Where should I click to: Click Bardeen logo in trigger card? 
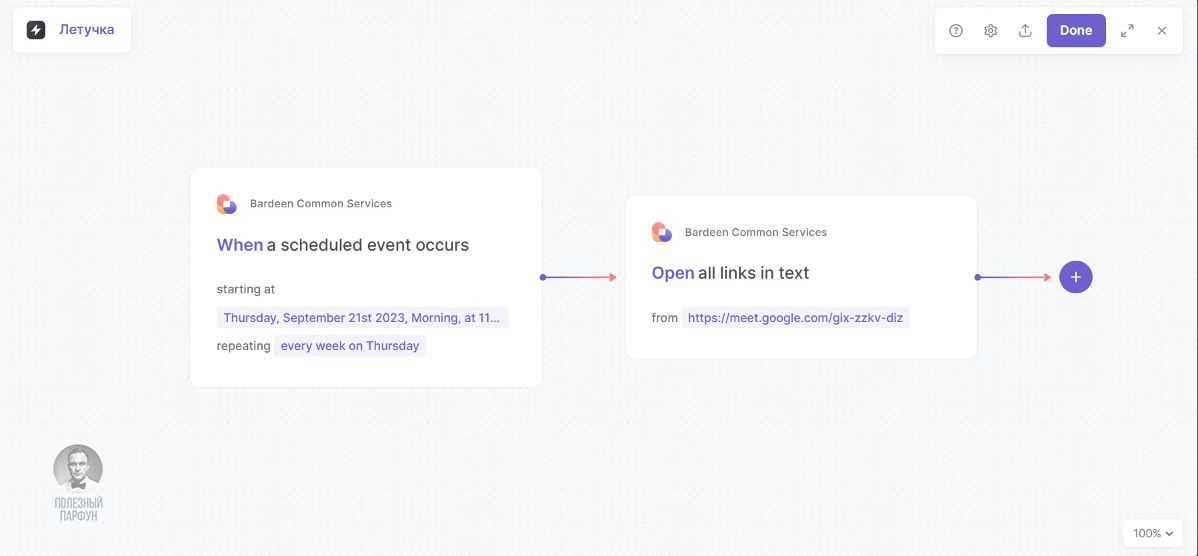tap(227, 204)
